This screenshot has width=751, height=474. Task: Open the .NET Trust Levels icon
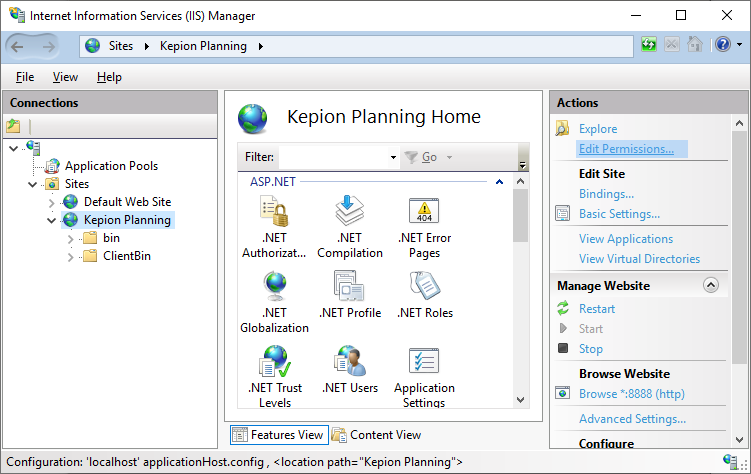tap(274, 361)
